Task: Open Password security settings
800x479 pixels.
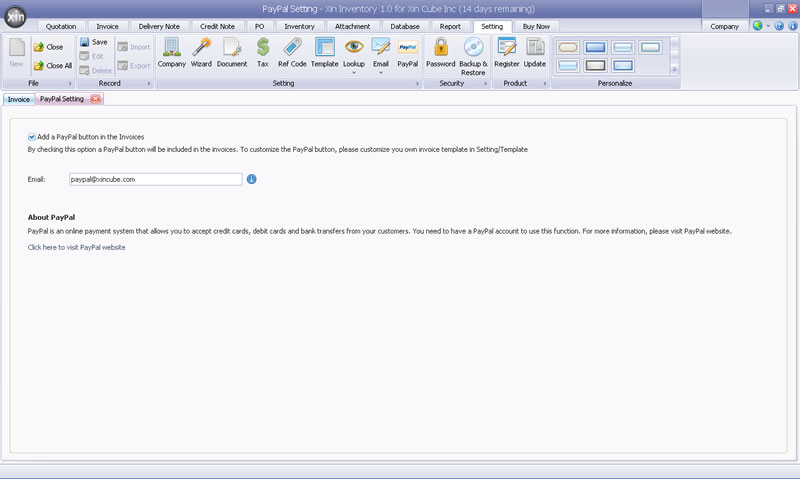Action: click(x=440, y=53)
